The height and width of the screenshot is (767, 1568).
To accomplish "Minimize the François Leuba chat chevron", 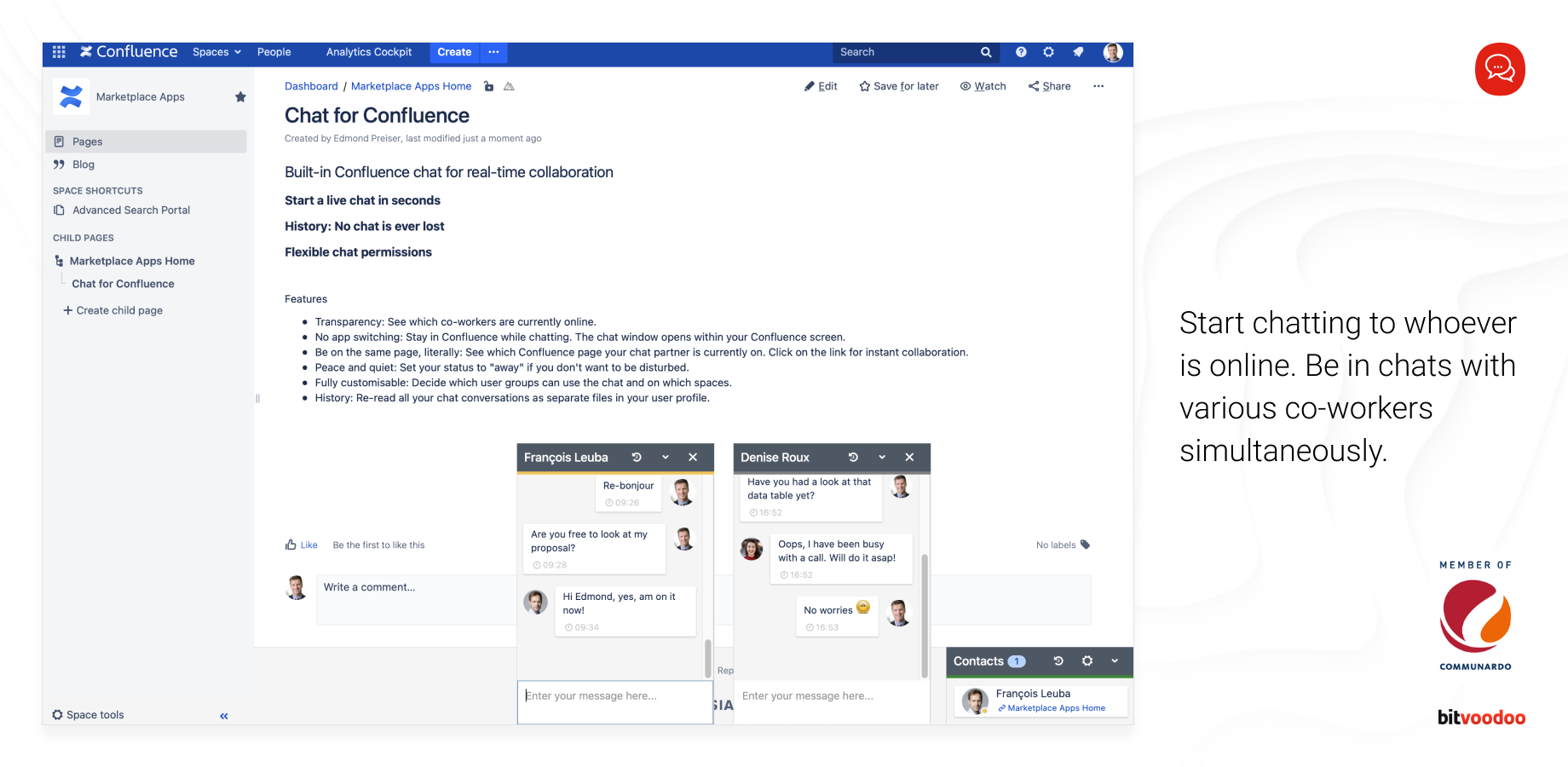I will [x=666, y=458].
